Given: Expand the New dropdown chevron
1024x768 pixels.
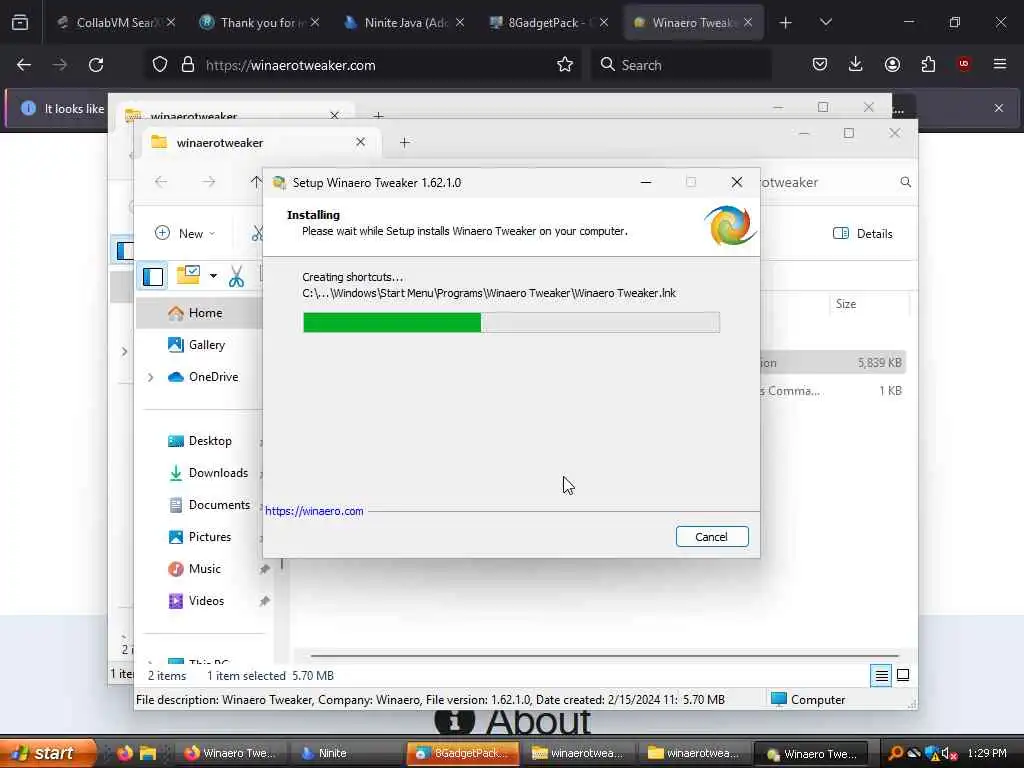Looking at the screenshot, I should pos(212,234).
